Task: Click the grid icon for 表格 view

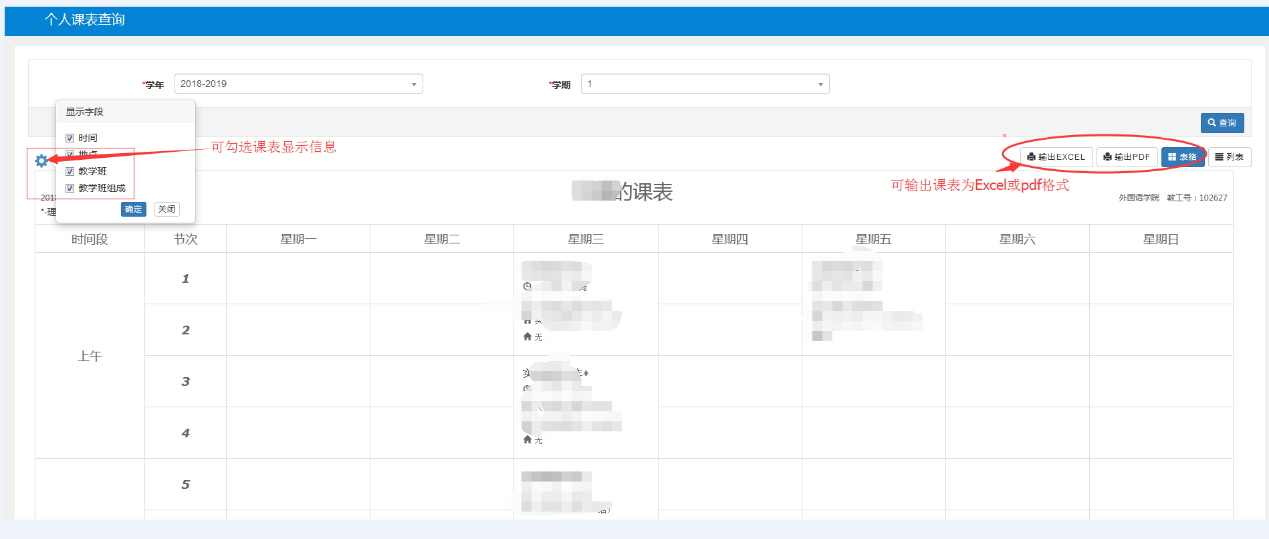Action: pos(1172,157)
